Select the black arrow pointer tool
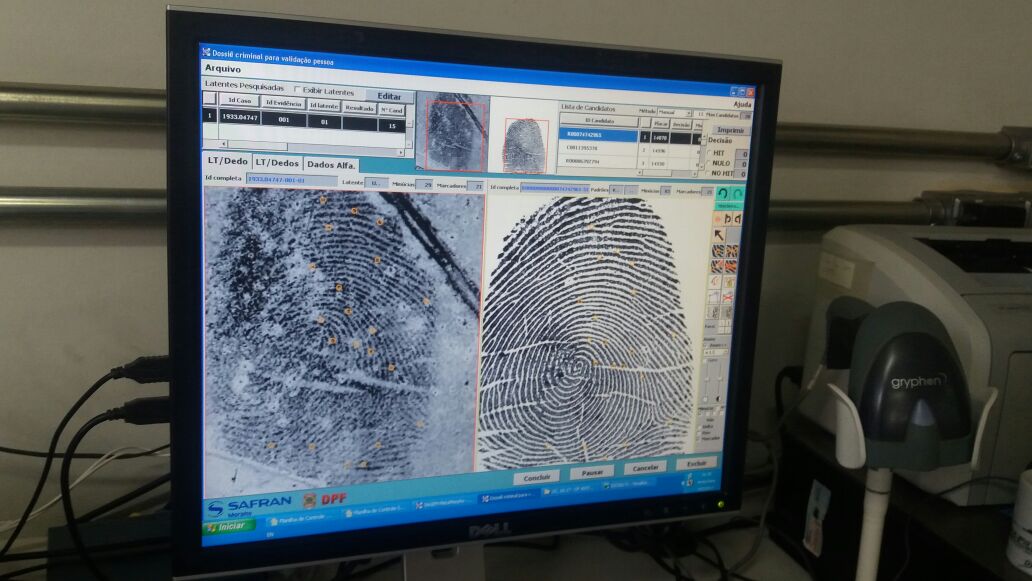Screen dimensions: 1032x581 click(719, 234)
